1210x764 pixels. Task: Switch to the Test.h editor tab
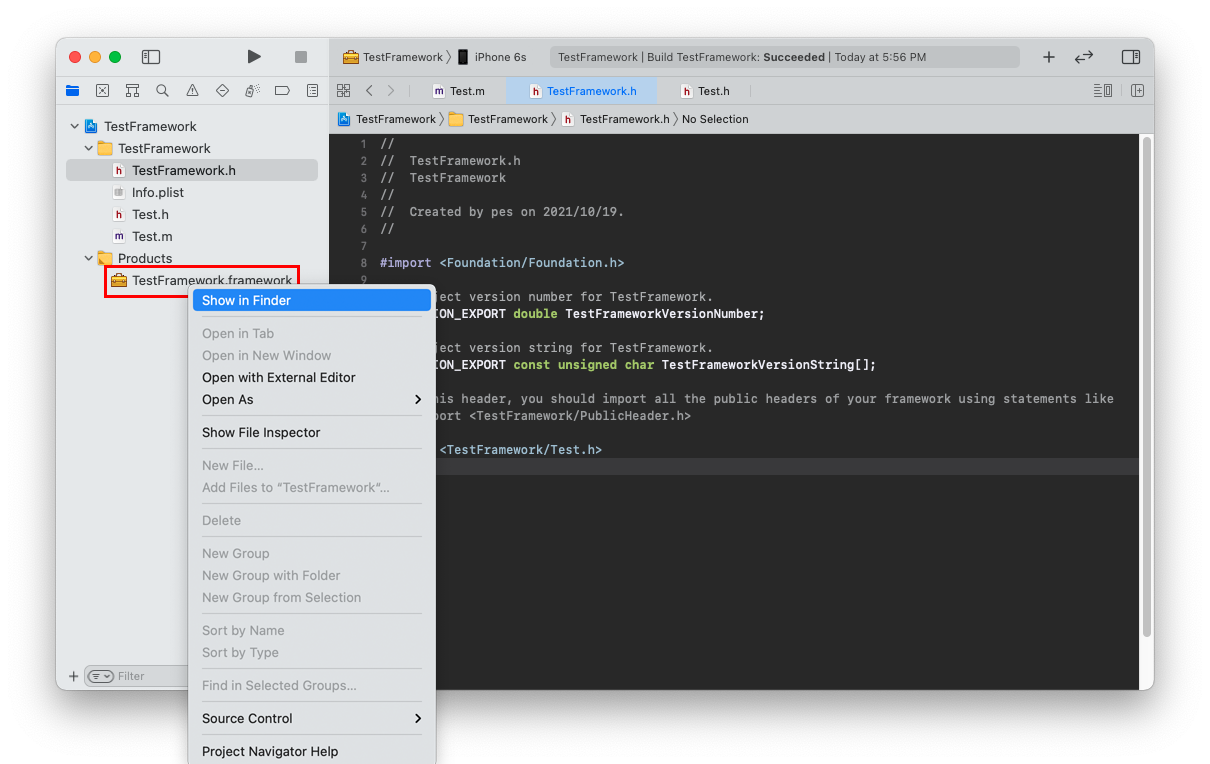coord(705,91)
